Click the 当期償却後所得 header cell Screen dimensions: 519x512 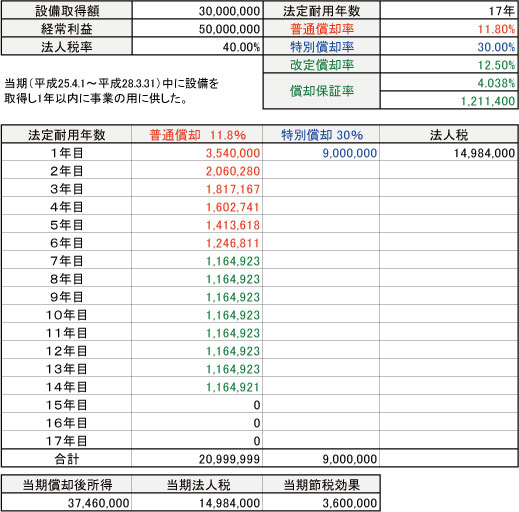(67, 484)
